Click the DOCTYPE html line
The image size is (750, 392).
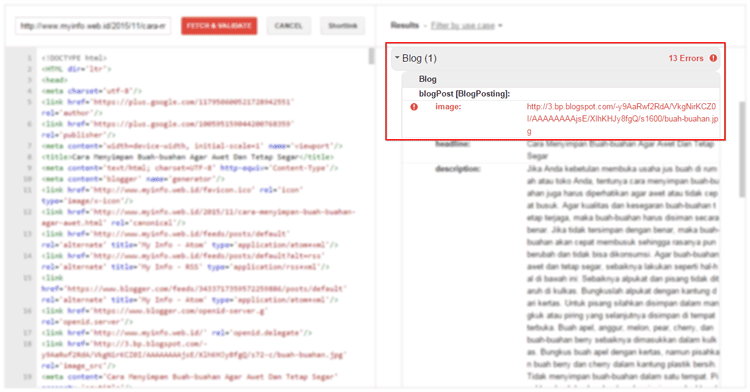coord(75,58)
